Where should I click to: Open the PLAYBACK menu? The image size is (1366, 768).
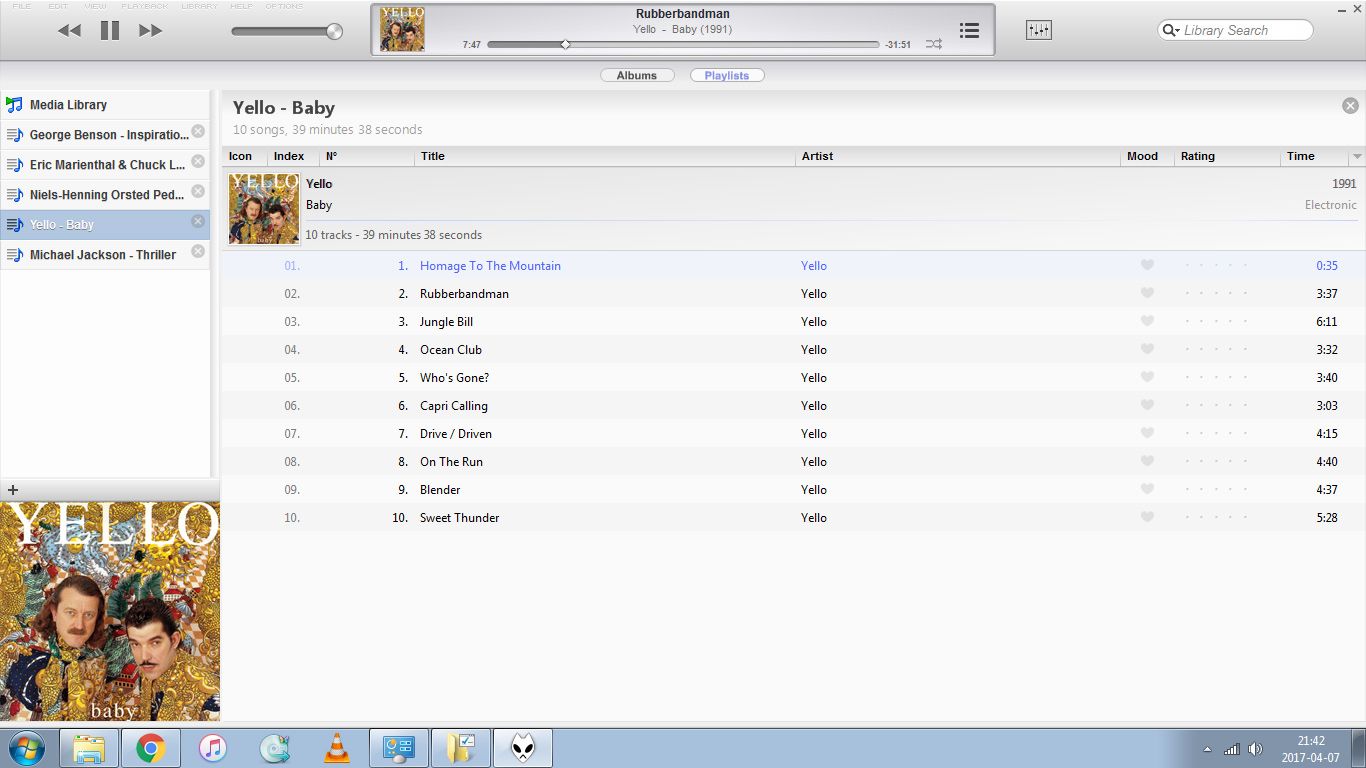coord(145,6)
